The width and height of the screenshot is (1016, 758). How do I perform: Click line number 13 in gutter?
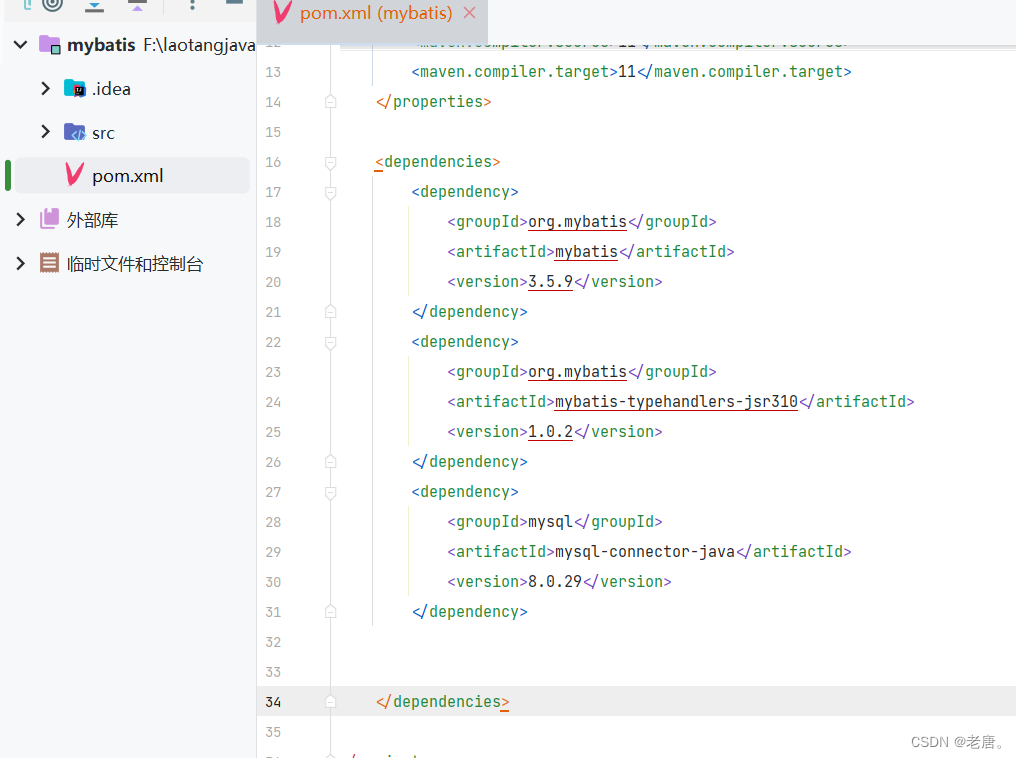pos(273,72)
